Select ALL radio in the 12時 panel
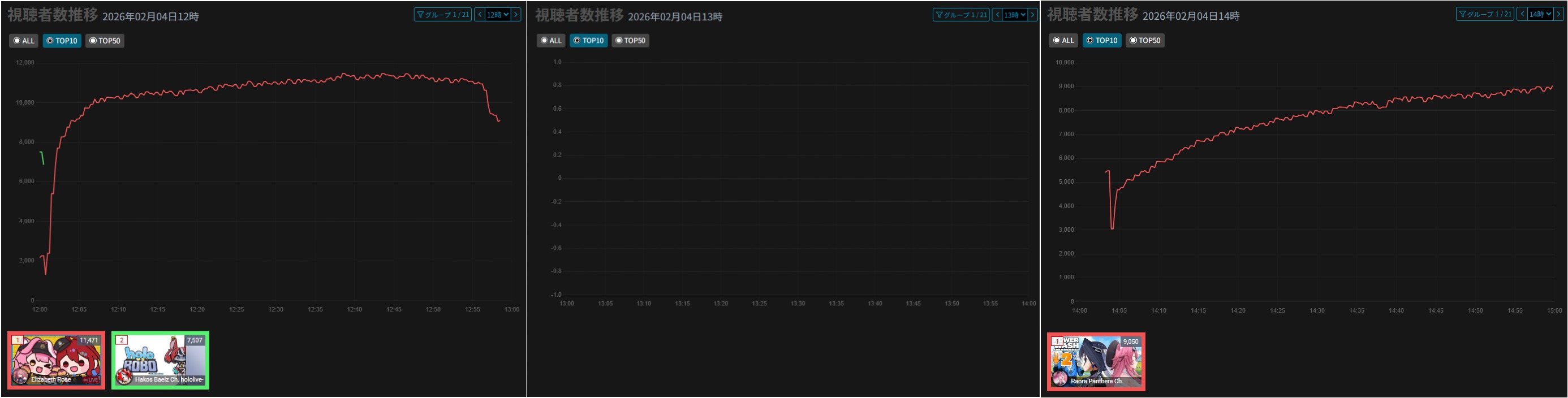Viewport: 1568px width, 398px height. coord(24,41)
